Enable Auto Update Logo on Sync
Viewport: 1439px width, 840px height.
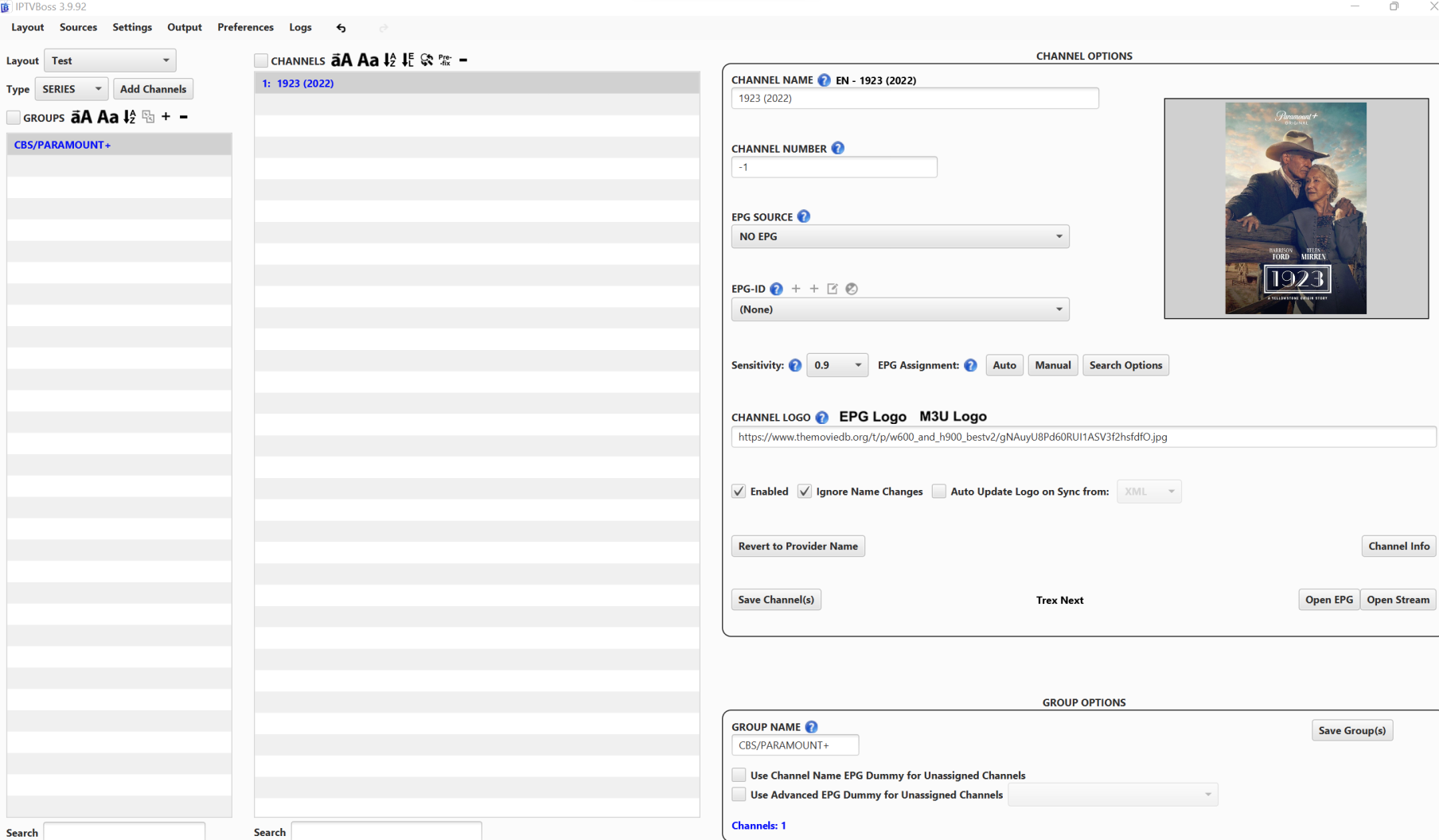tap(939, 492)
